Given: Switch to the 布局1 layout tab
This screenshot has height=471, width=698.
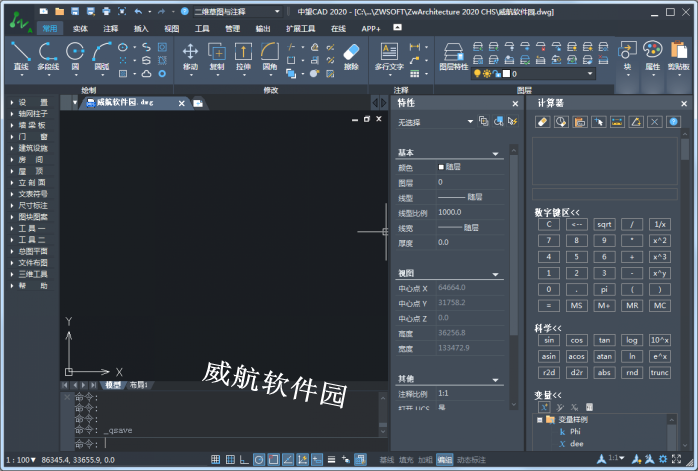Looking at the screenshot, I should [x=138, y=385].
